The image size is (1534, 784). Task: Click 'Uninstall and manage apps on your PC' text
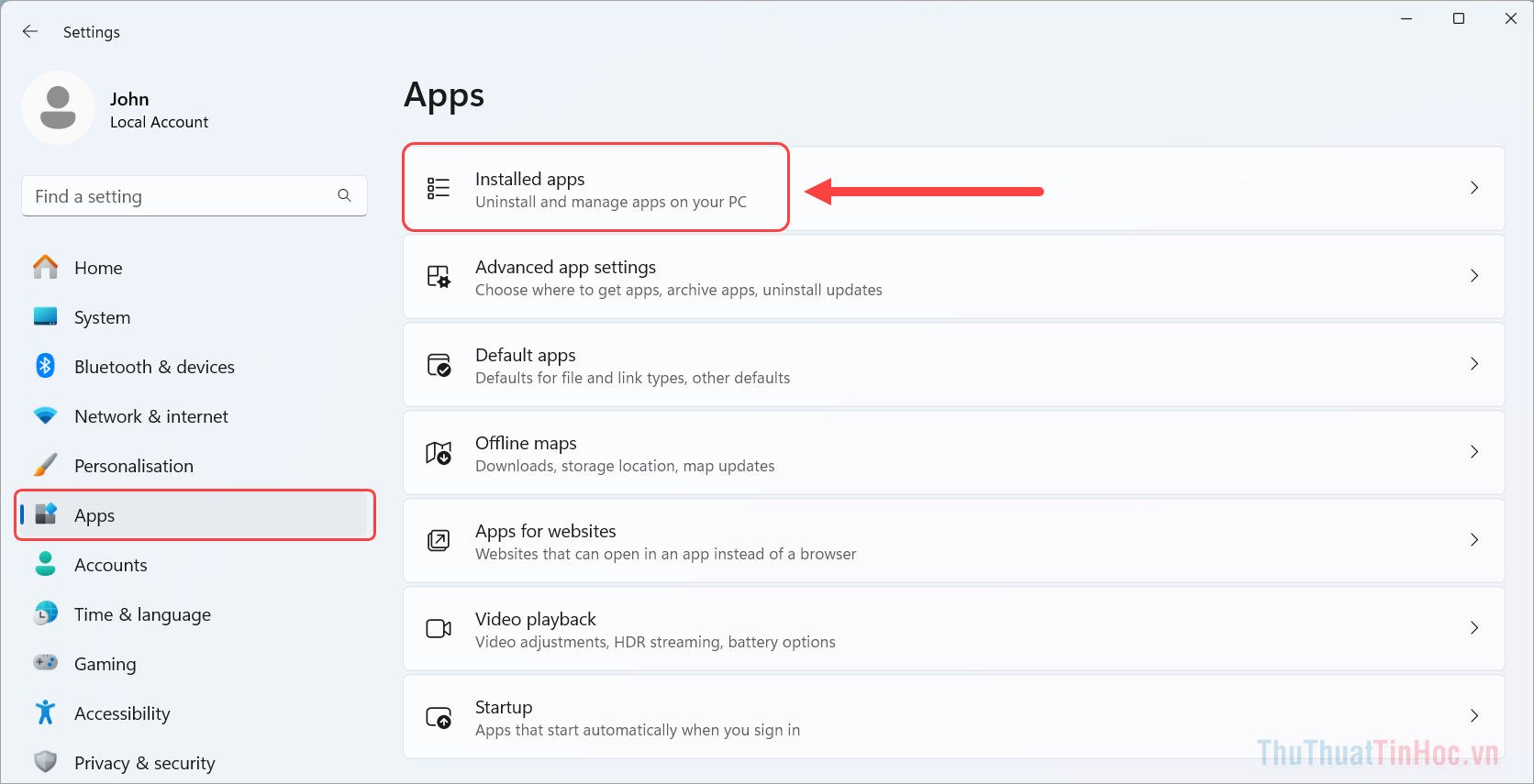click(x=611, y=202)
